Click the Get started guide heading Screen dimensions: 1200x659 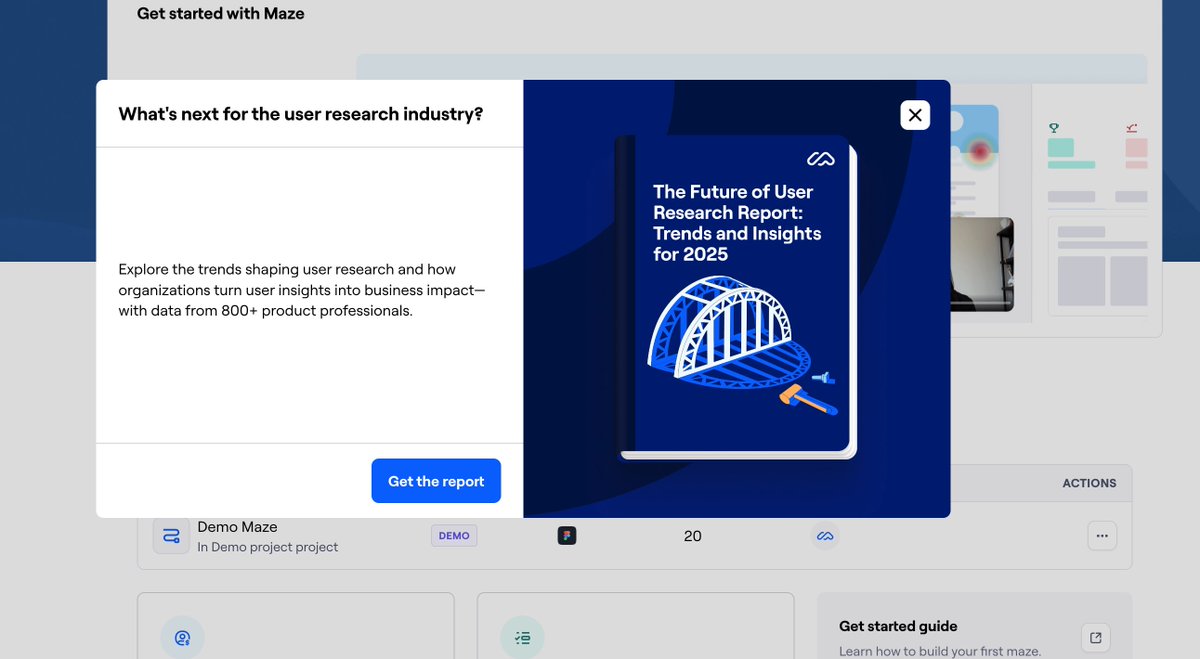[898, 626]
